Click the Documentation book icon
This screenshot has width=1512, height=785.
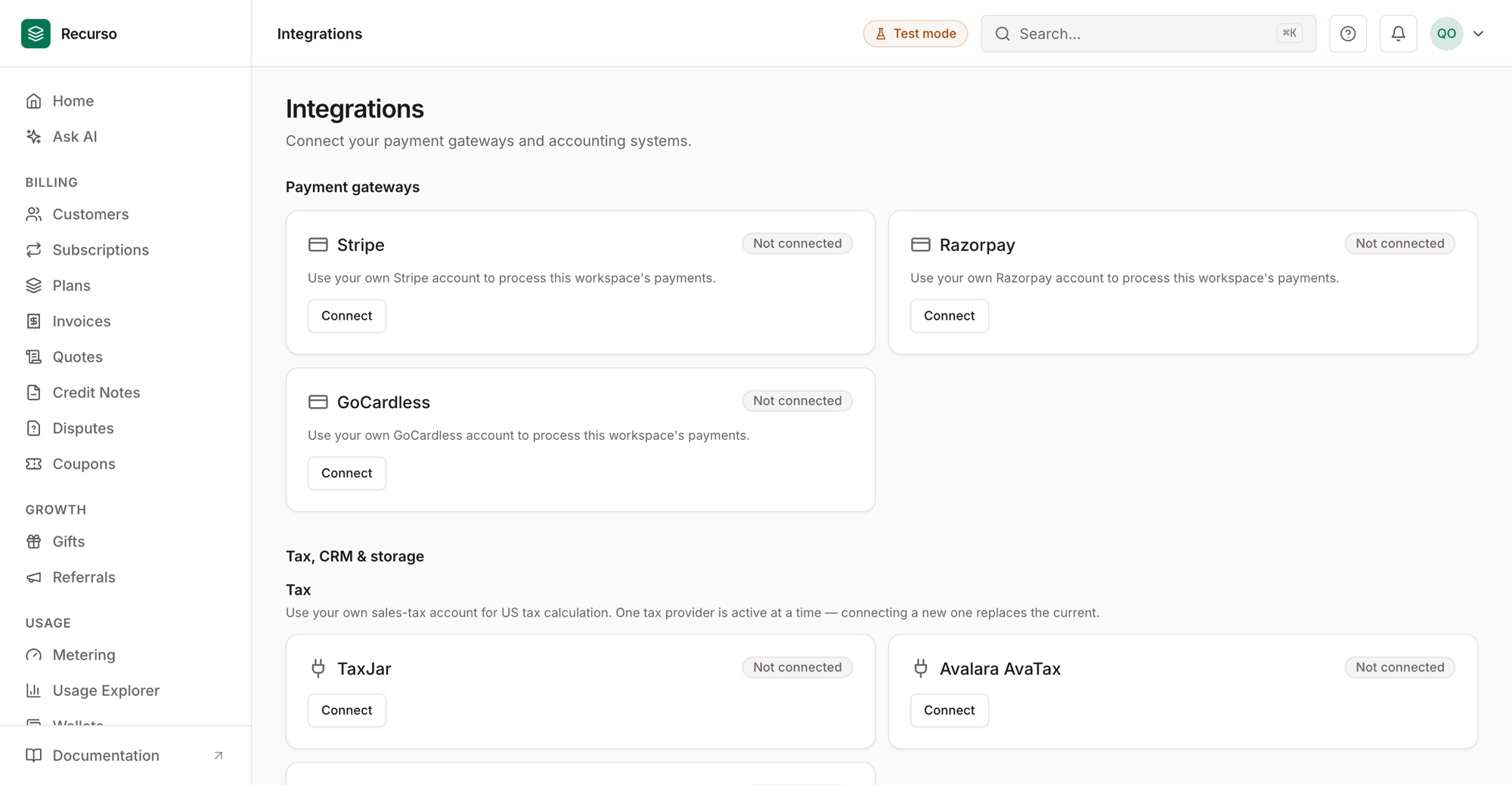point(34,755)
